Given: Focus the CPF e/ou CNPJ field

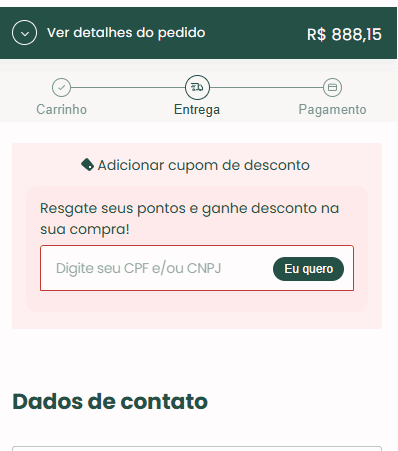Looking at the screenshot, I should 157,268.
